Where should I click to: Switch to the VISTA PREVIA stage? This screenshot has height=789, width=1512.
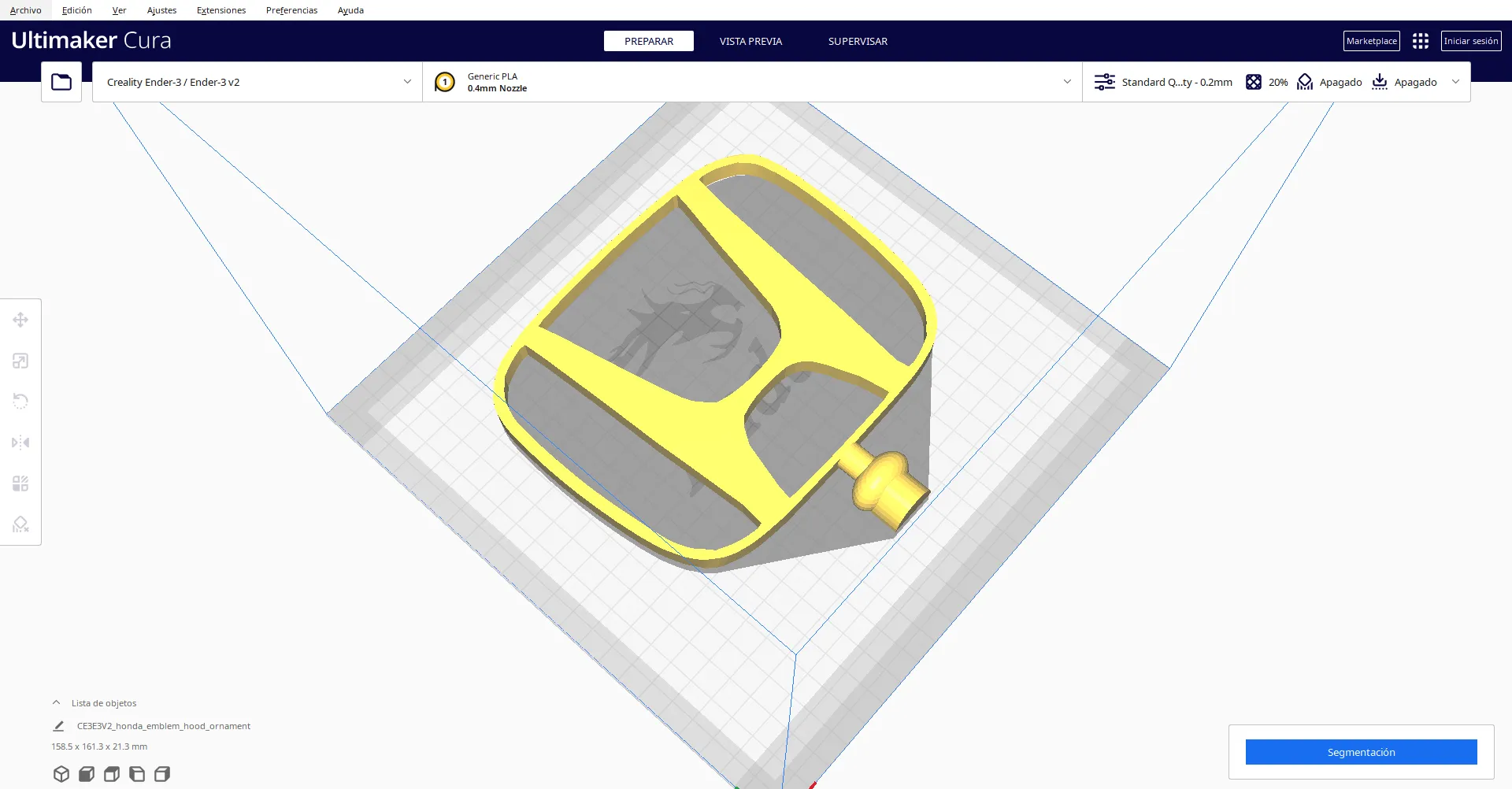click(x=750, y=41)
